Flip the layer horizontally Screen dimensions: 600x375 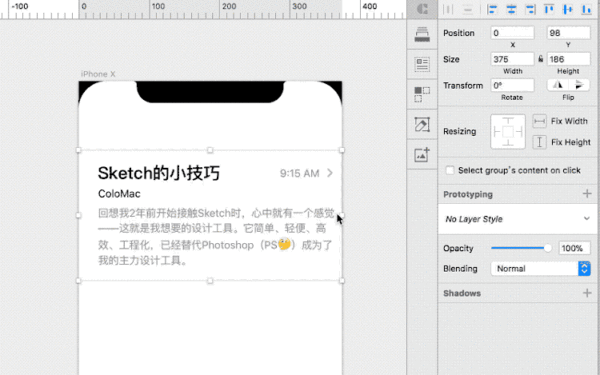coord(558,85)
